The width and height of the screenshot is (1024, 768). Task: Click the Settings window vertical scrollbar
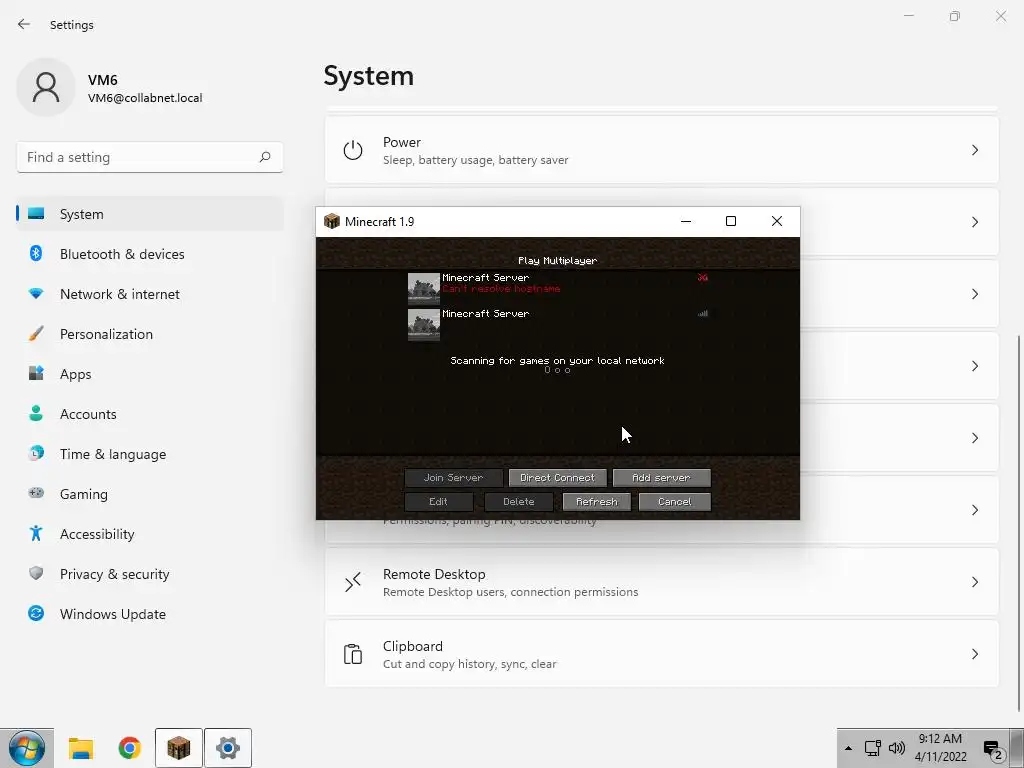click(1017, 522)
